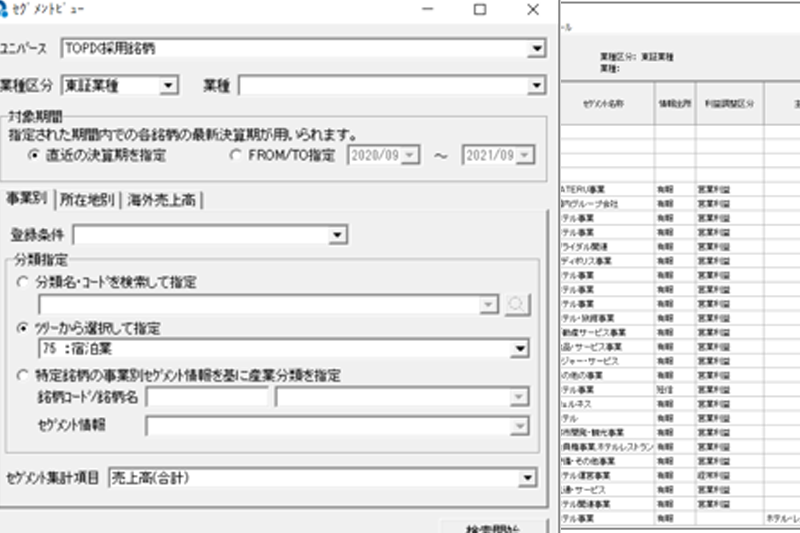Choose ツリーから選択して指定 radio option
This screenshot has width=800, height=533.
click(22, 328)
